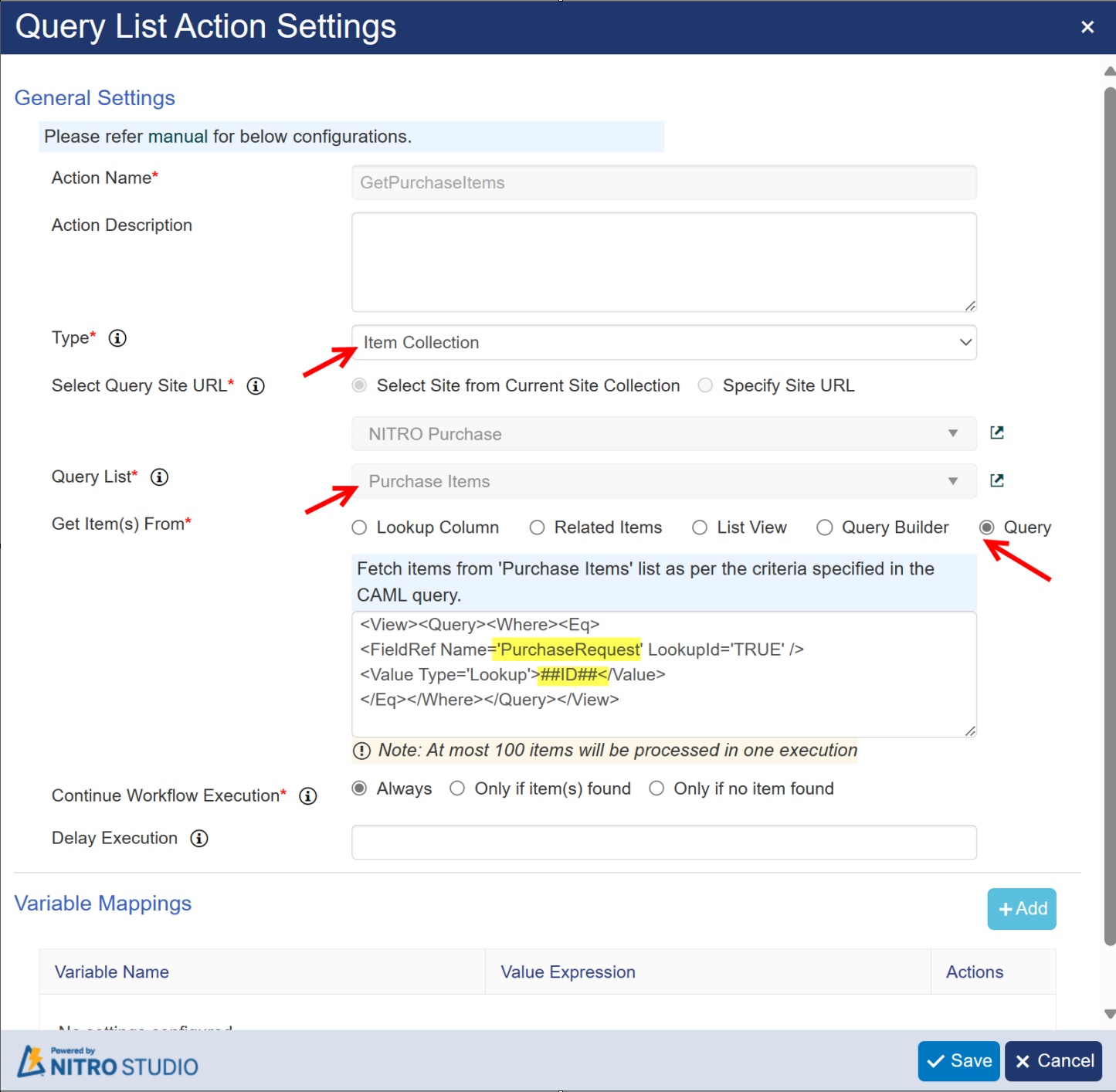This screenshot has width=1116, height=1092.
Task: Click the Action Name field GetPurchaseItems
Action: [664, 182]
